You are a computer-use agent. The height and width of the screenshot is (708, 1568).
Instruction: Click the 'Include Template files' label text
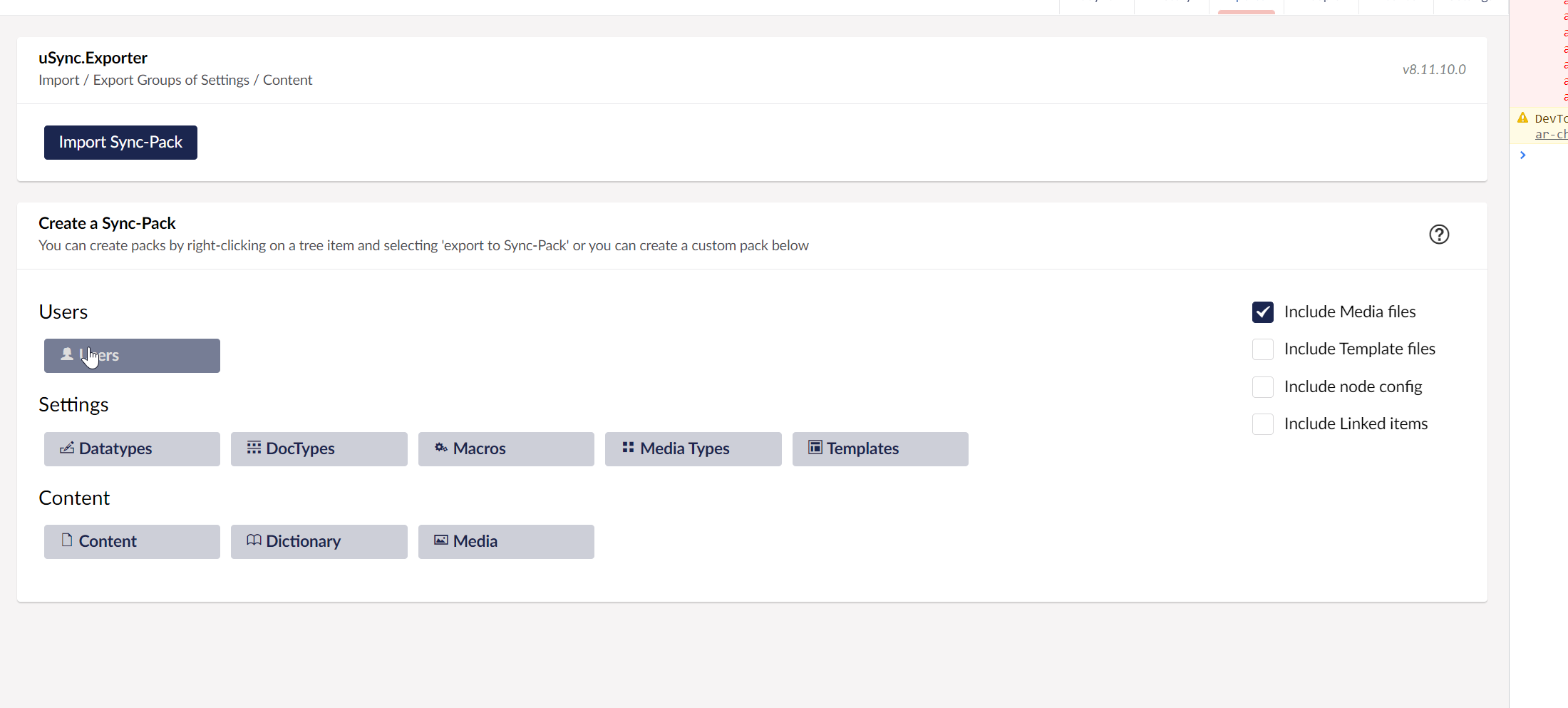point(1360,349)
